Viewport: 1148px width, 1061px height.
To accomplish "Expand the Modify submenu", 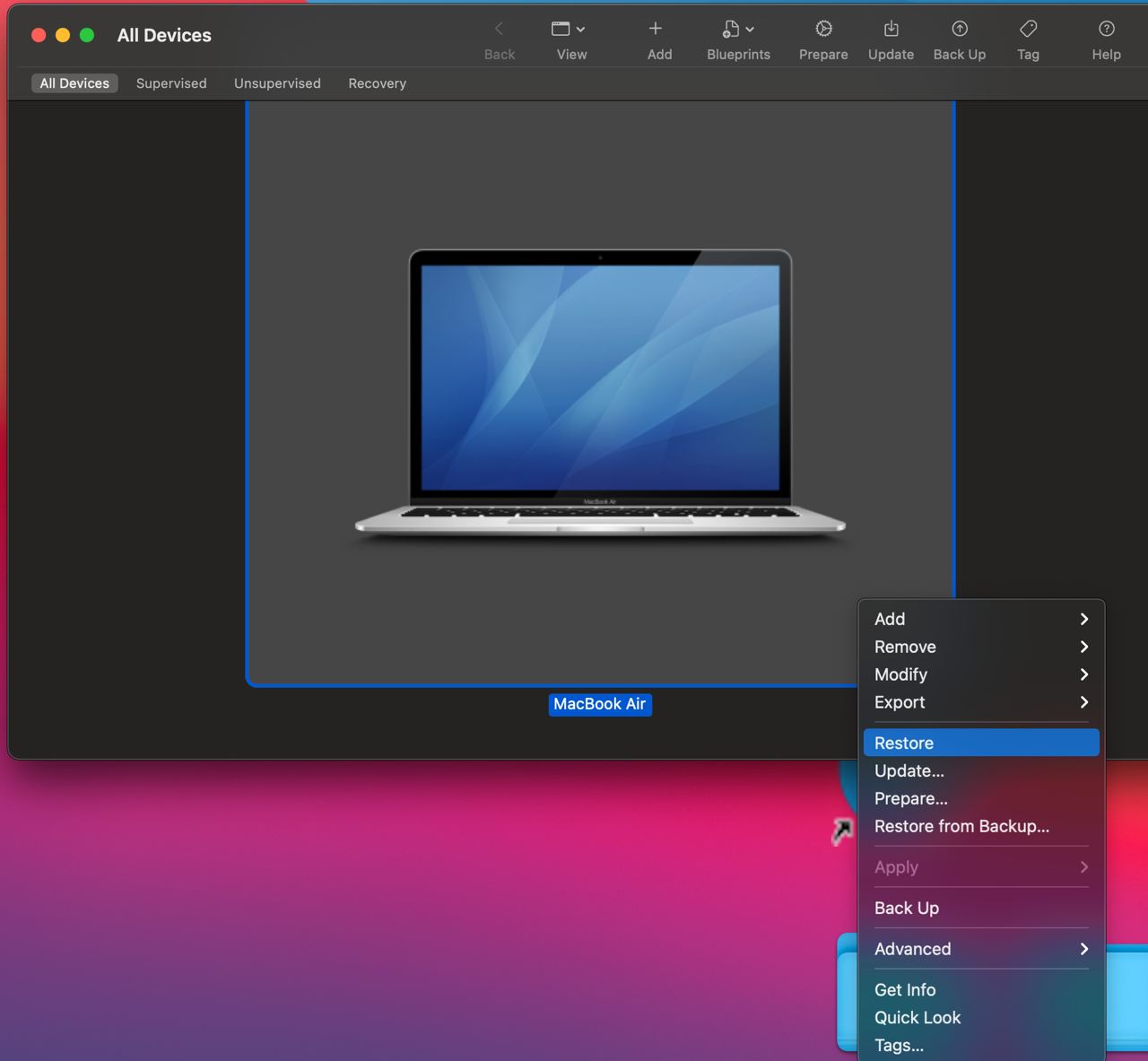I will (x=981, y=674).
